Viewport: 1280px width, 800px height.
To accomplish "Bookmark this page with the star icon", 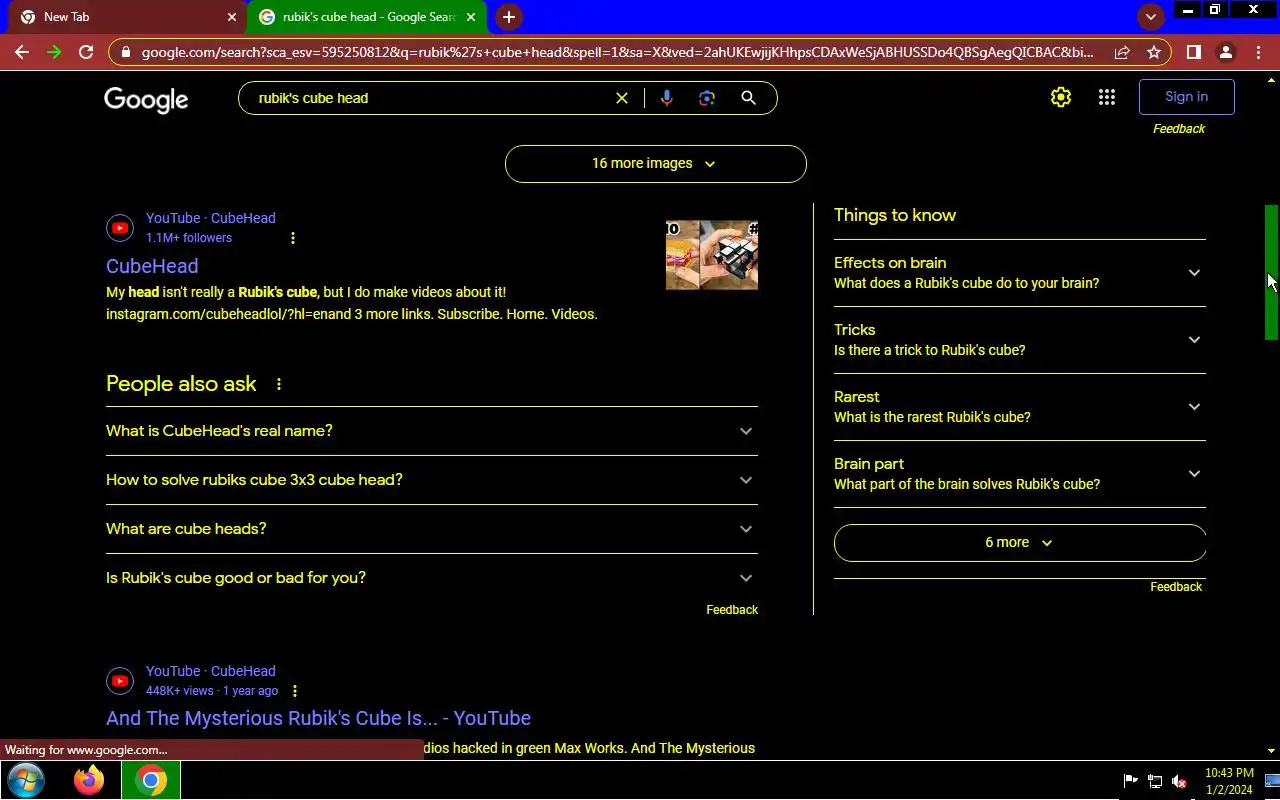I will click(x=1154, y=52).
